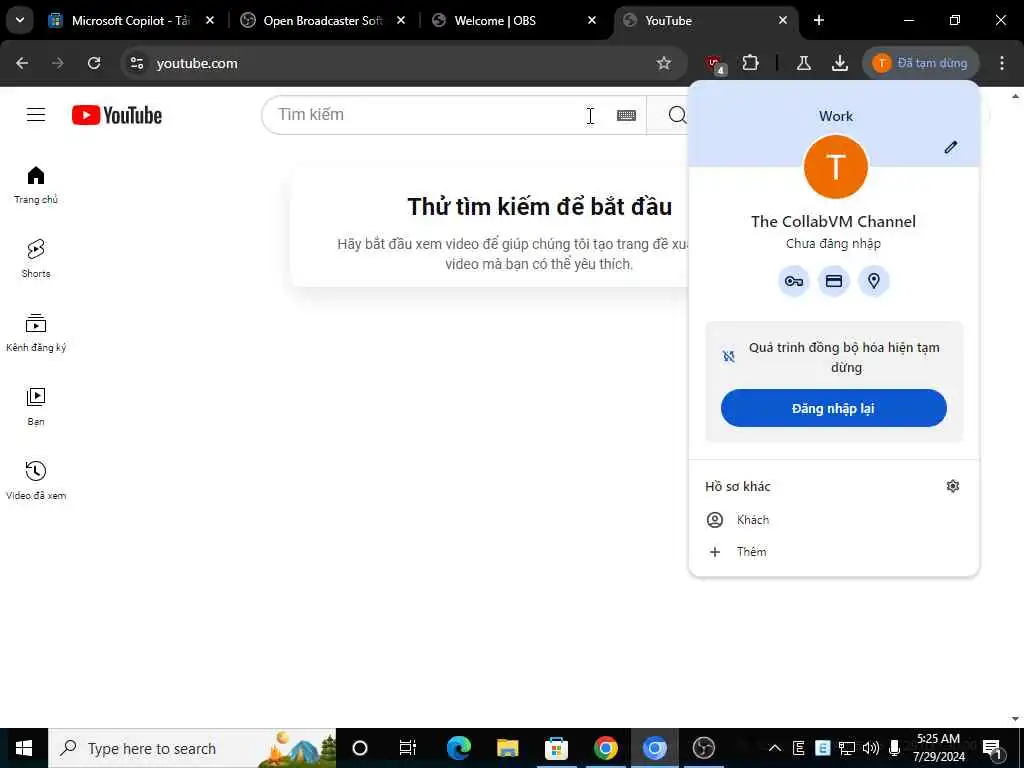Open a new tab with plus button
This screenshot has height=768, width=1024.
click(x=819, y=21)
